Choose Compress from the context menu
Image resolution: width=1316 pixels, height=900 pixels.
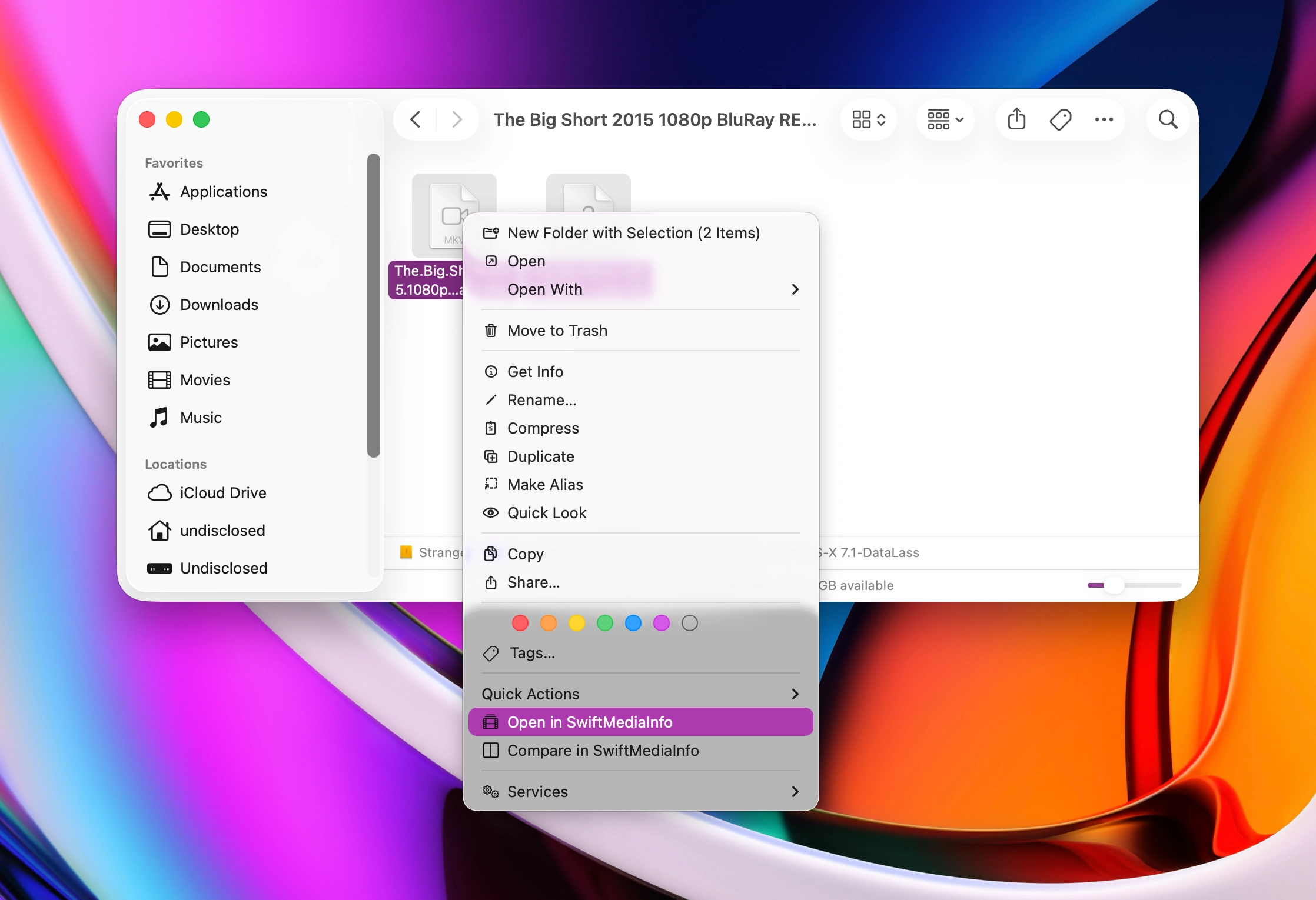tap(640, 428)
